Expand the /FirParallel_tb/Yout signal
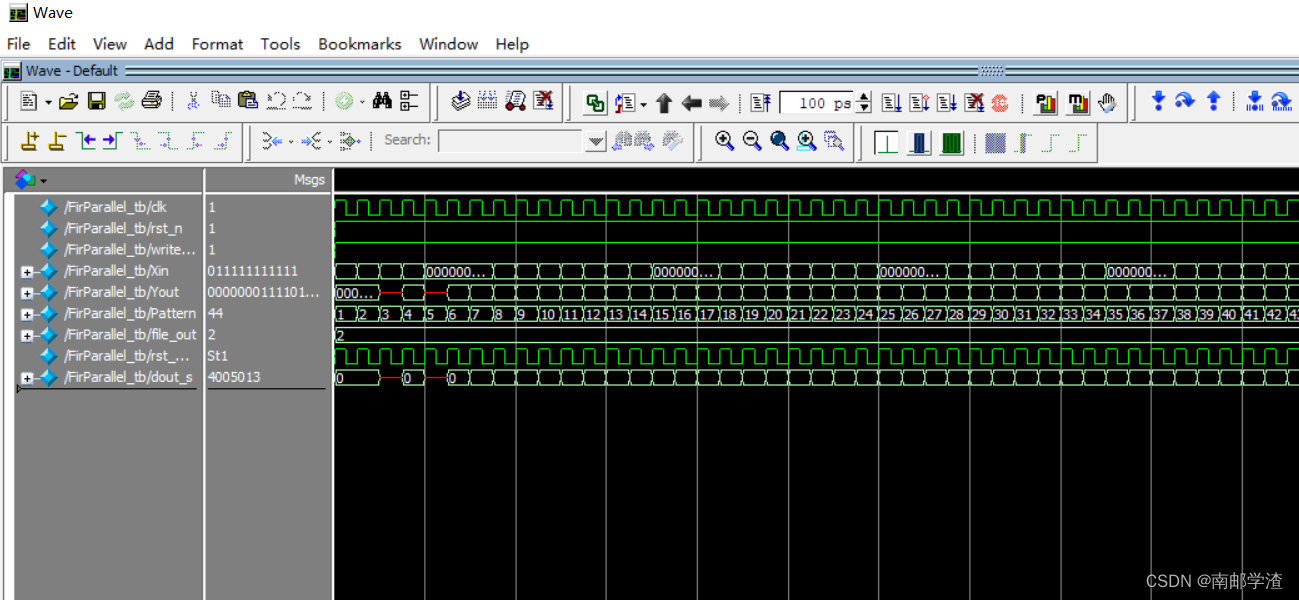1299x600 pixels. point(27,293)
